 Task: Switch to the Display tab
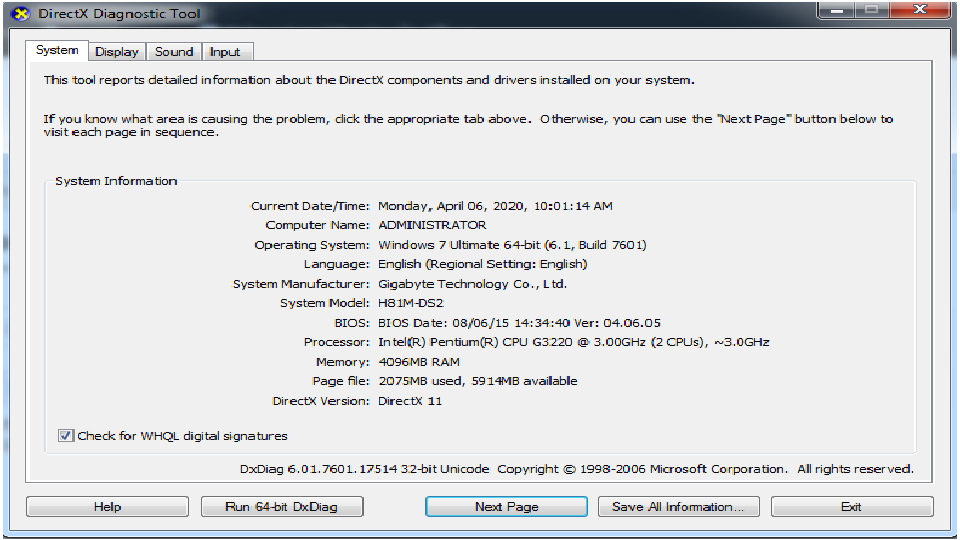tap(117, 51)
